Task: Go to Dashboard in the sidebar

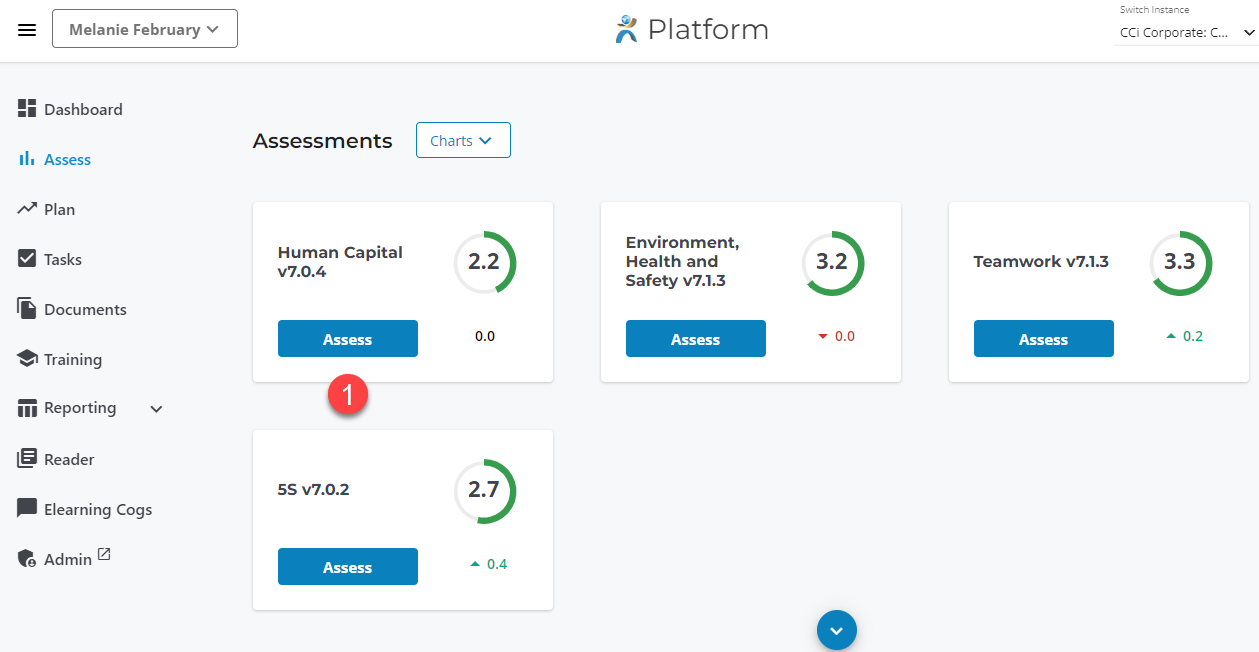Action: 83,109
